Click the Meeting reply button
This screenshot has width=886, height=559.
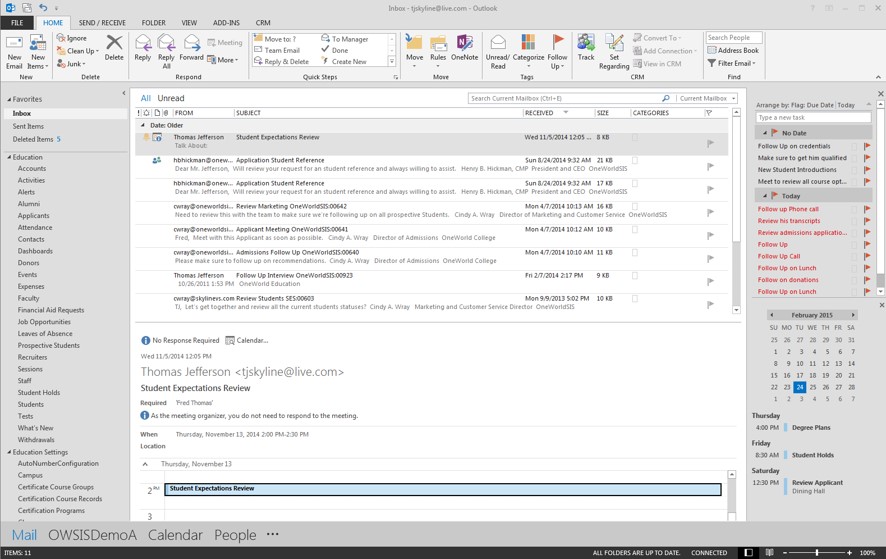224,42
